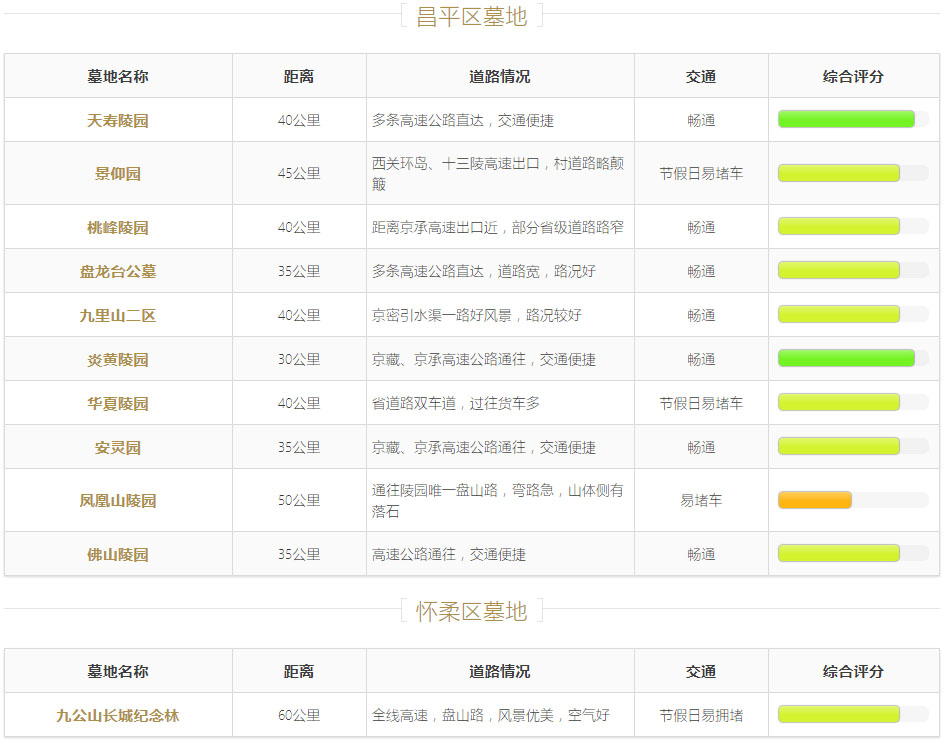Click 节假日易堵车 traffic cell for 华夏陵园

[701, 403]
